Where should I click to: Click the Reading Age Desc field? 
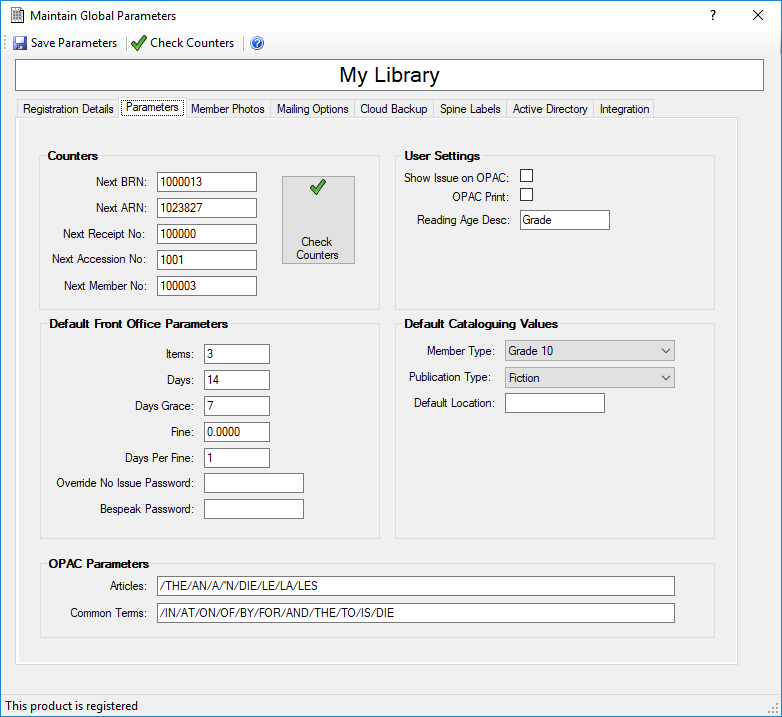click(565, 220)
